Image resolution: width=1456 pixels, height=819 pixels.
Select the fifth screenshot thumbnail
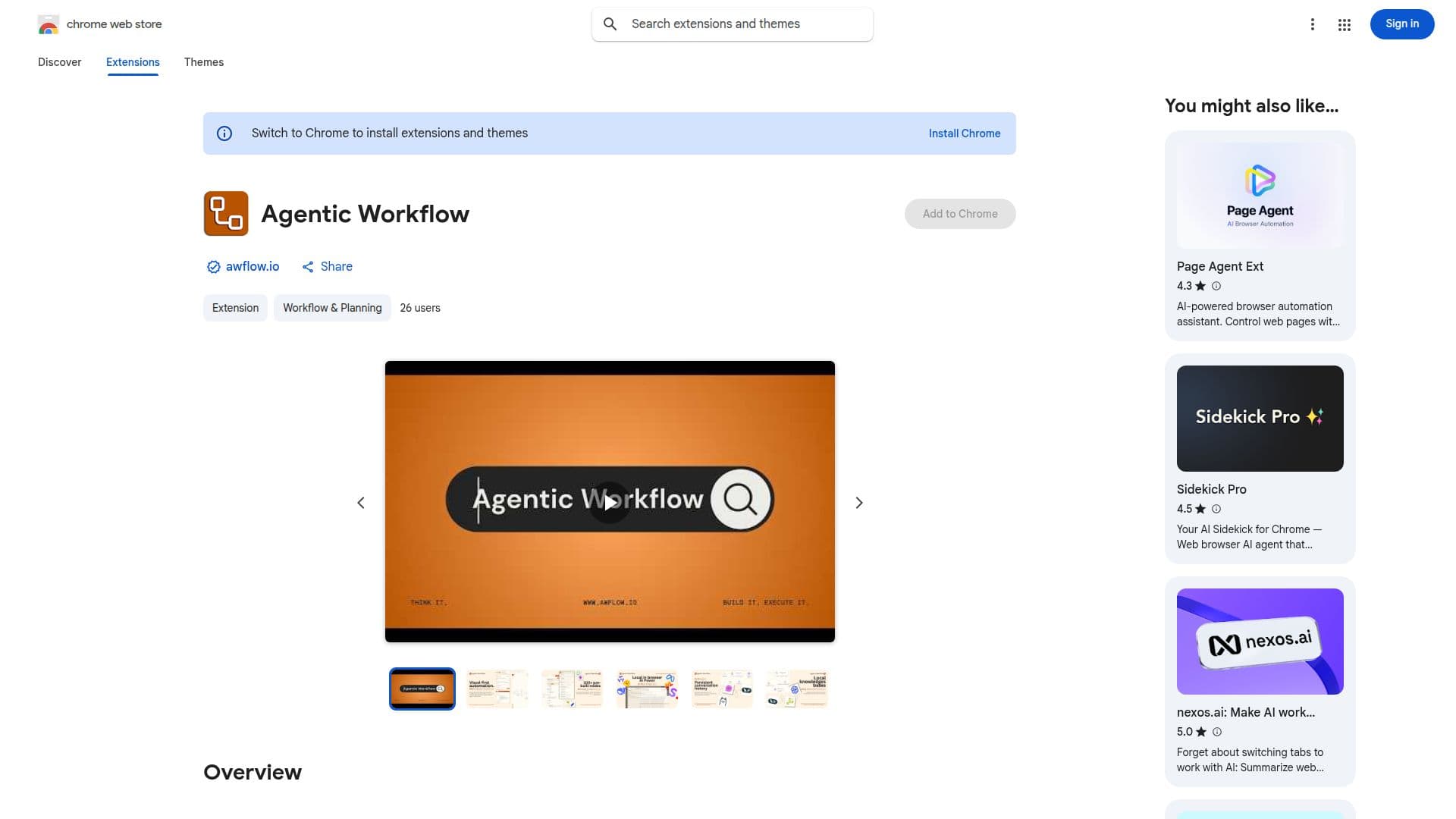click(722, 689)
